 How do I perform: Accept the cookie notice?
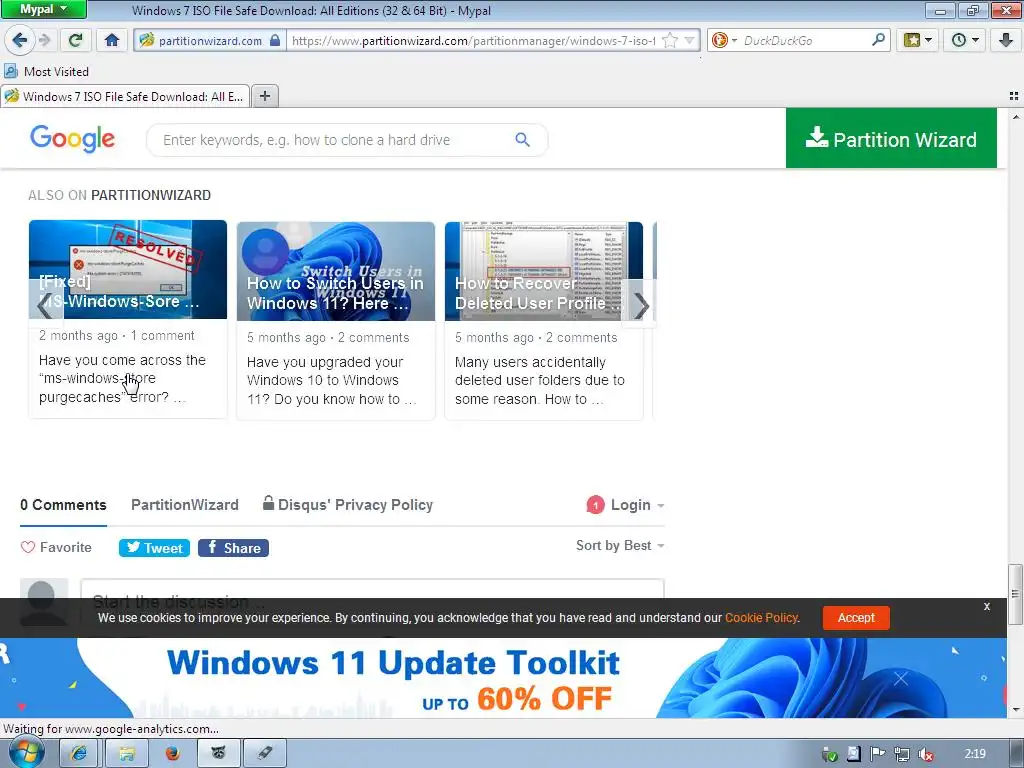(x=856, y=618)
